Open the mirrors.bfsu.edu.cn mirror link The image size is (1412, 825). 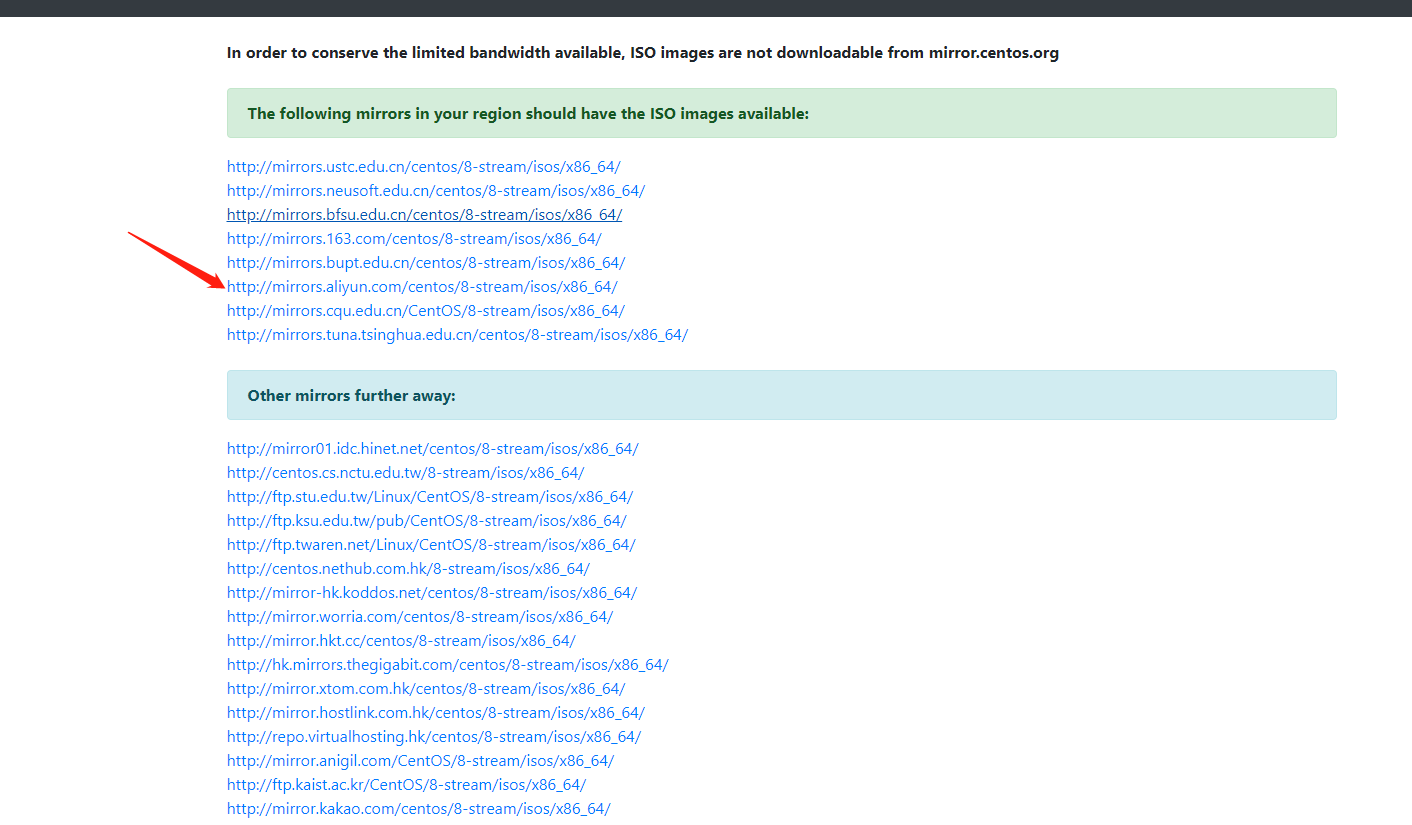tap(425, 215)
